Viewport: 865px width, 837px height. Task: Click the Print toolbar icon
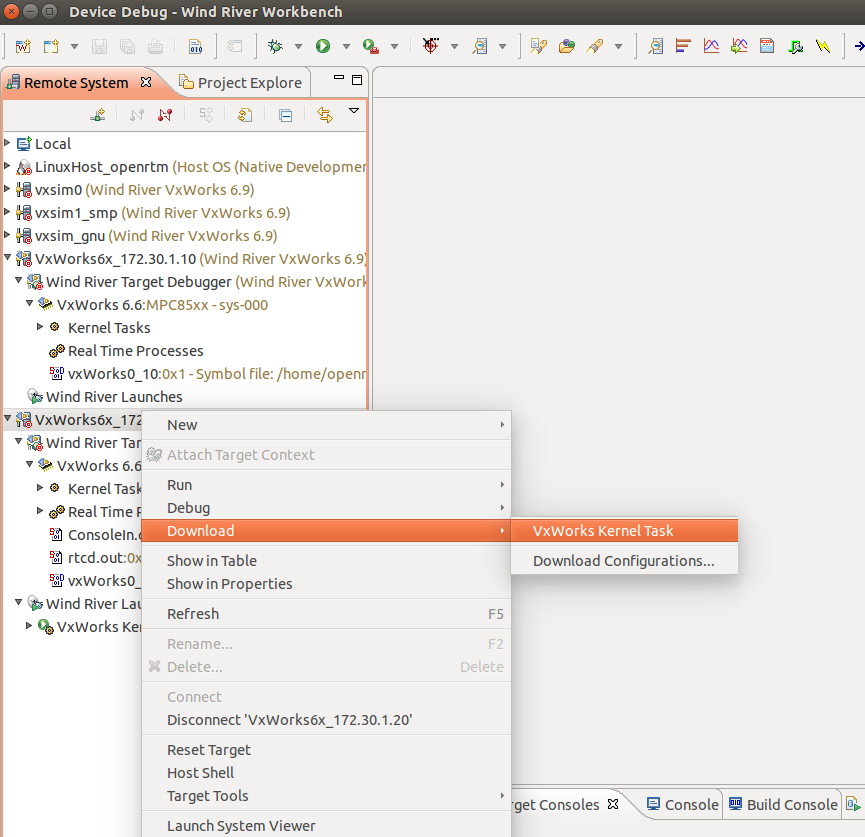[156, 46]
